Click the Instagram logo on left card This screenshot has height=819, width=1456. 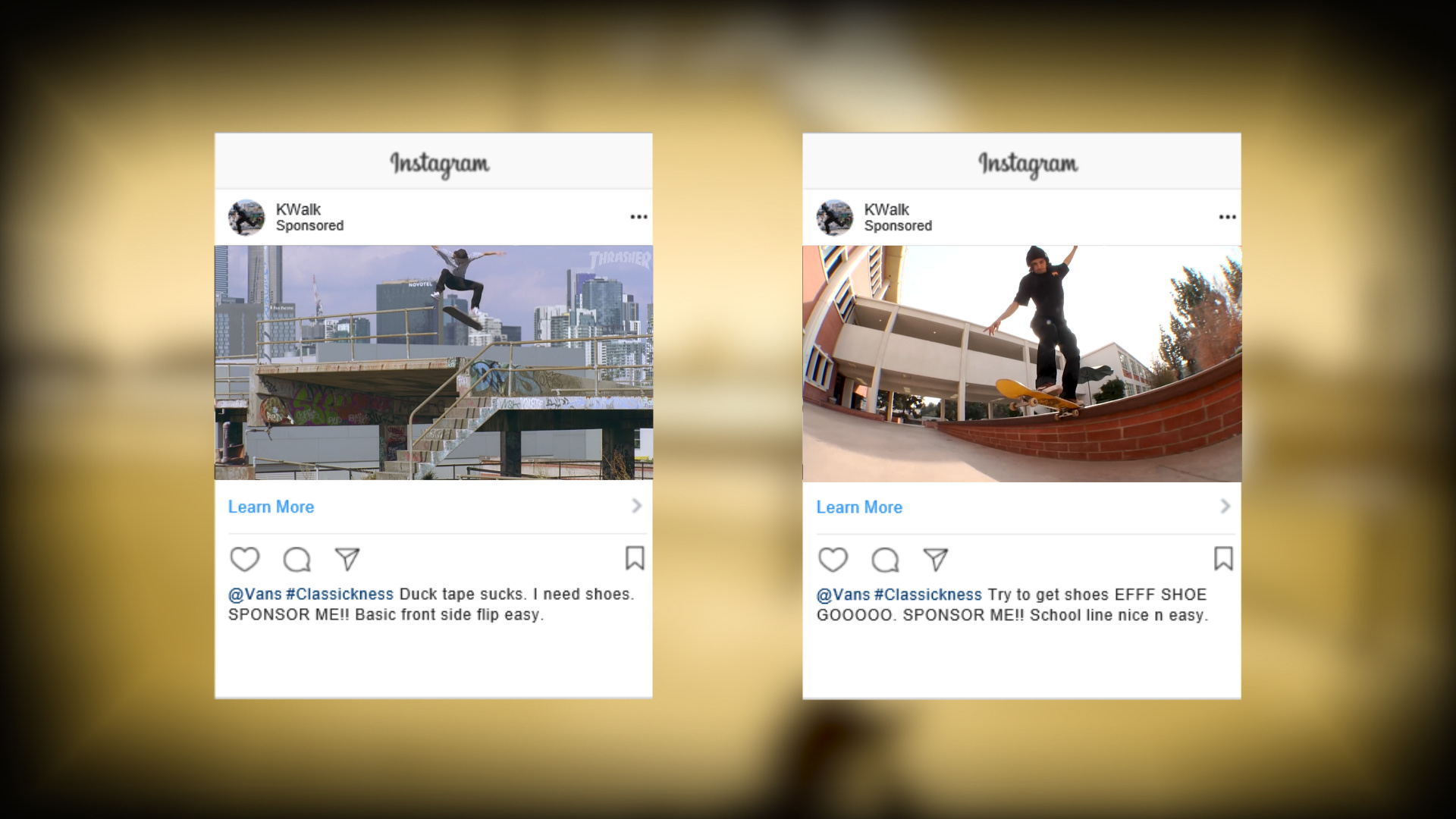coord(440,164)
